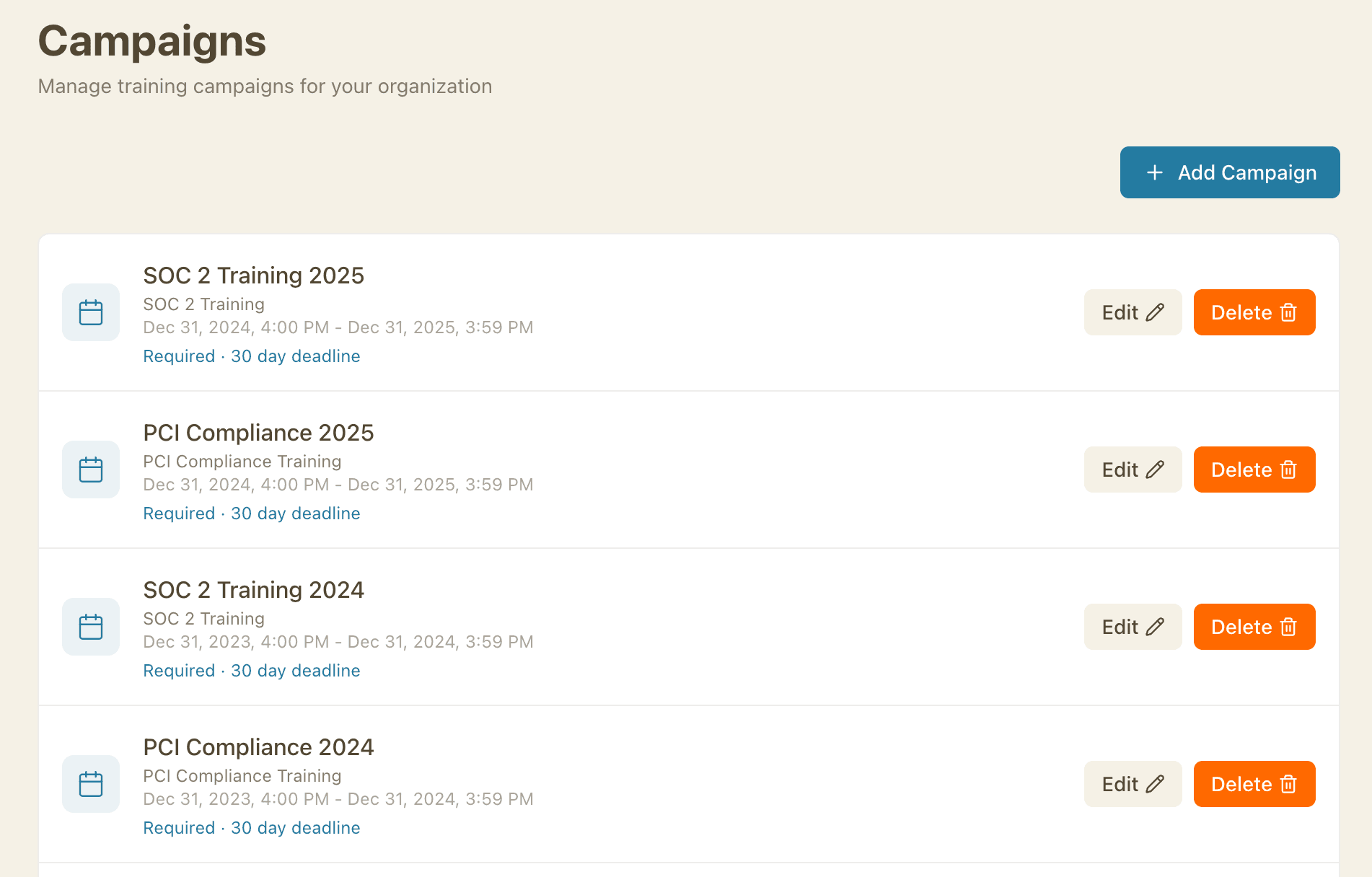Open the Required link under SOC 2 Training 2025

coord(179,356)
